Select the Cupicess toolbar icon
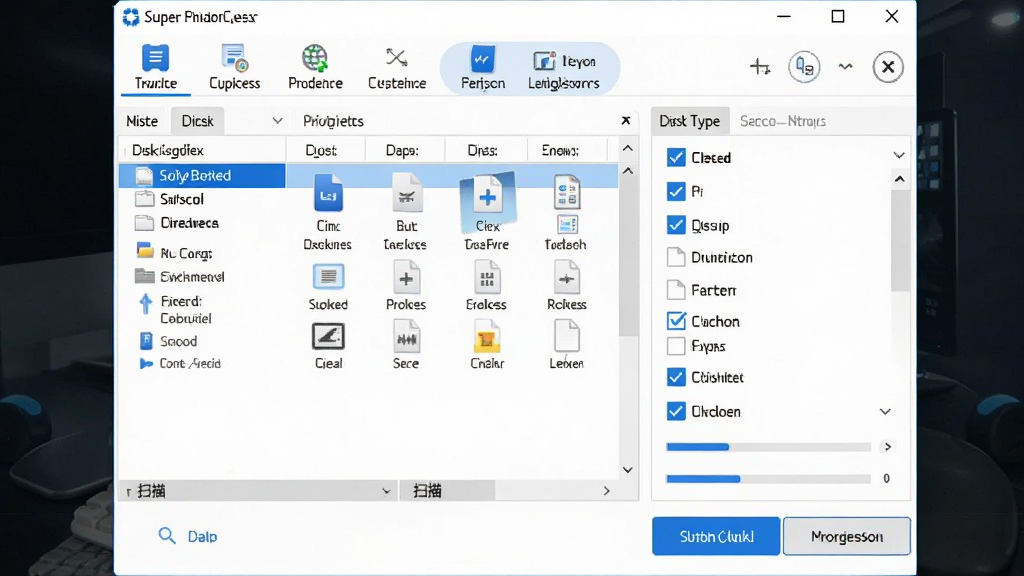 234,67
